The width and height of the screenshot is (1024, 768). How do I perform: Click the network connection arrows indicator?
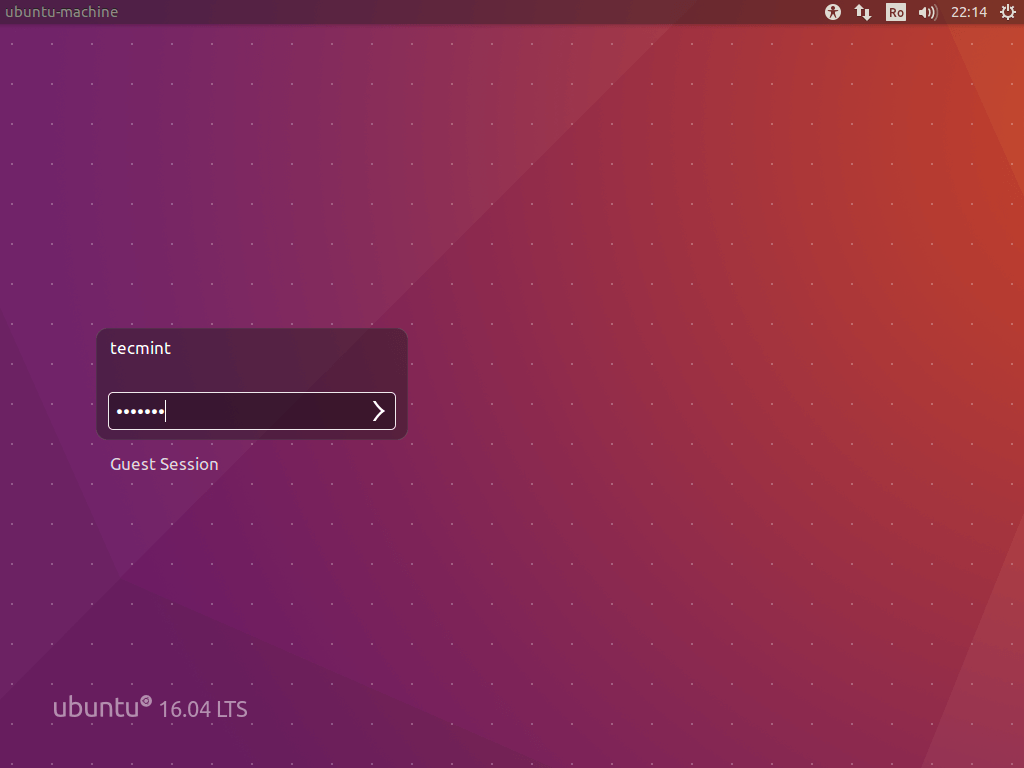point(862,12)
